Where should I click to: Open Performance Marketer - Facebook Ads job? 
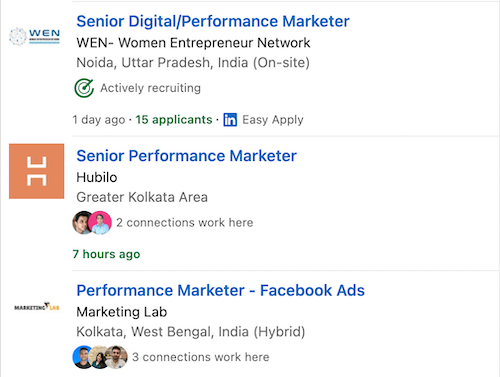click(220, 290)
